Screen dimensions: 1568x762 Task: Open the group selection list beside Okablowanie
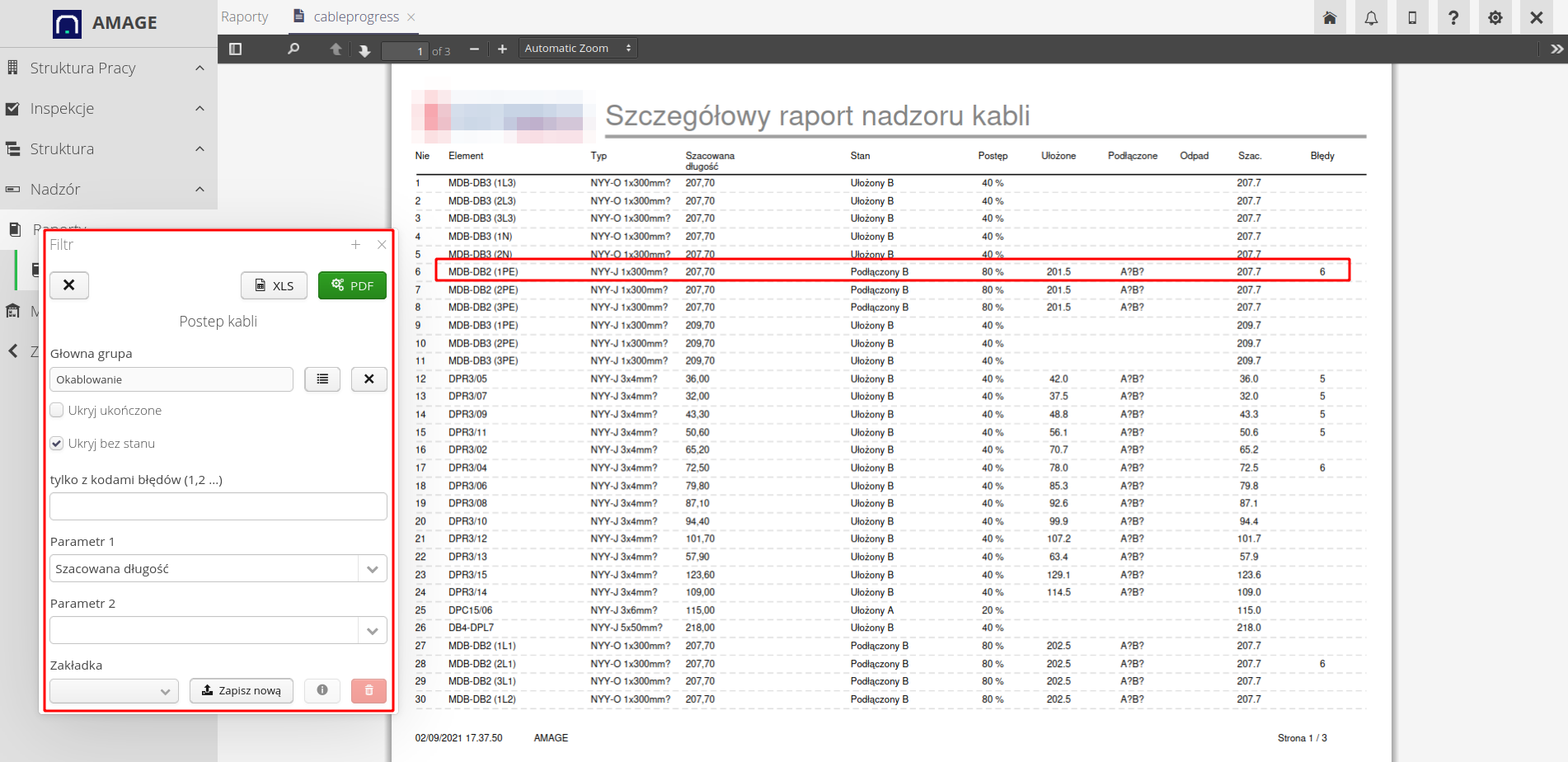coord(322,379)
